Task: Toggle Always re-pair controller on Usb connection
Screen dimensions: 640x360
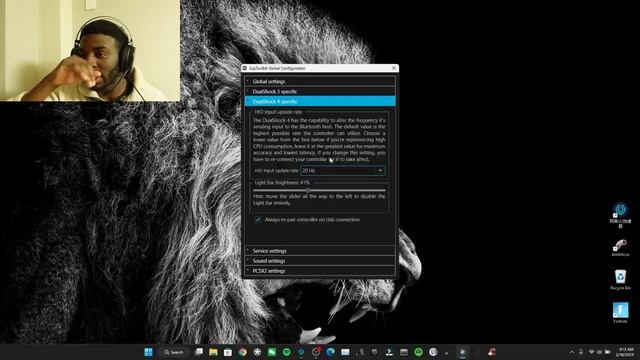Action: coord(258,220)
